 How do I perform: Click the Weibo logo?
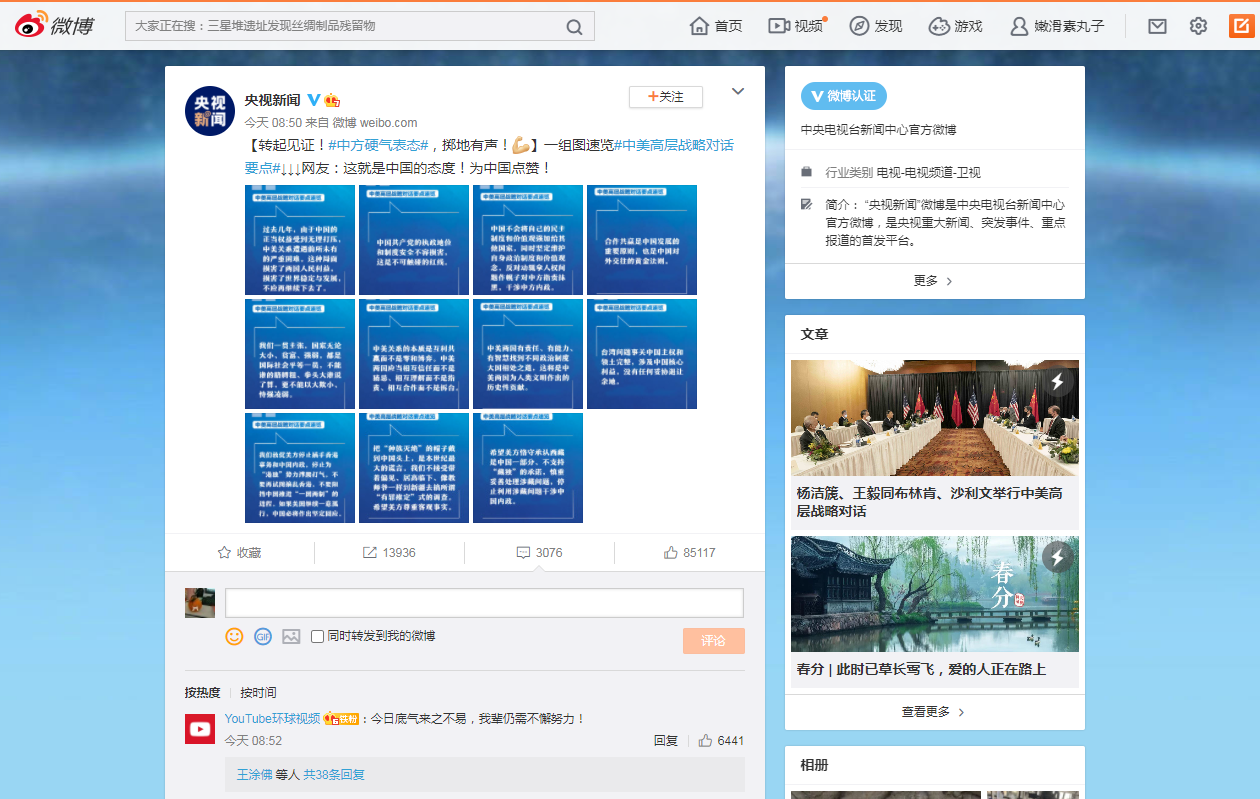[x=53, y=26]
